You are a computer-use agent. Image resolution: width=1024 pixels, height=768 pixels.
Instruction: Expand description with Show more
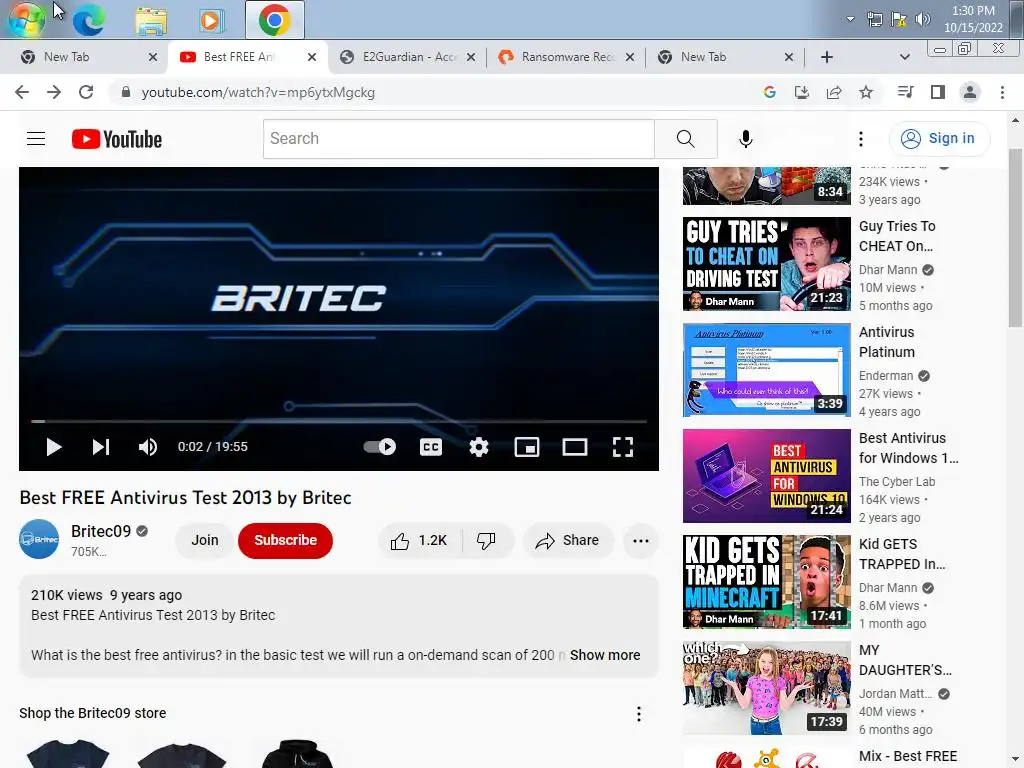coord(605,655)
